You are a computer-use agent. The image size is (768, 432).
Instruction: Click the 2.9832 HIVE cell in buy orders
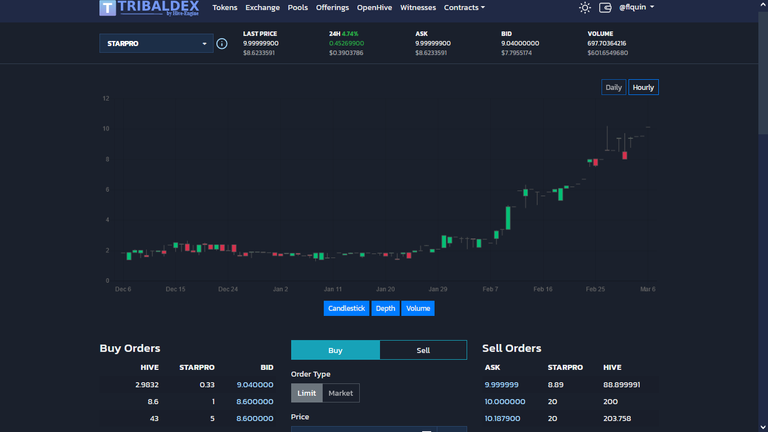[x=147, y=384]
